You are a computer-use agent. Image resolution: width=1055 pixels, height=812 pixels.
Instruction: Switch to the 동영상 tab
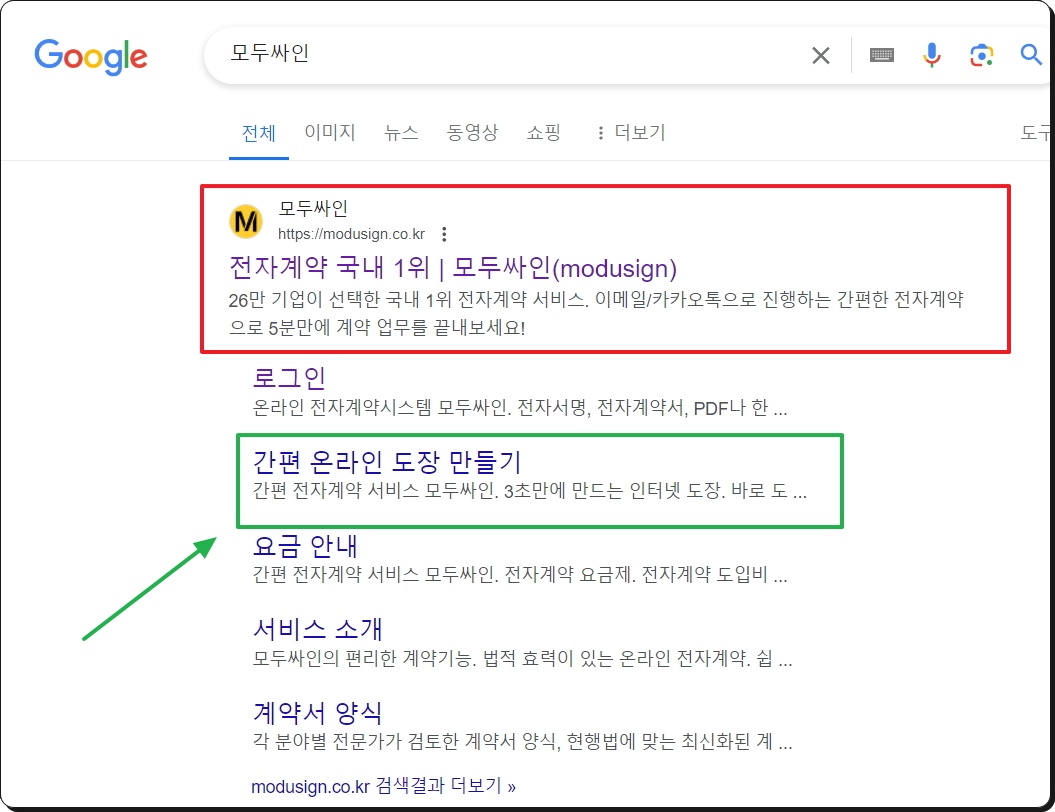472,132
